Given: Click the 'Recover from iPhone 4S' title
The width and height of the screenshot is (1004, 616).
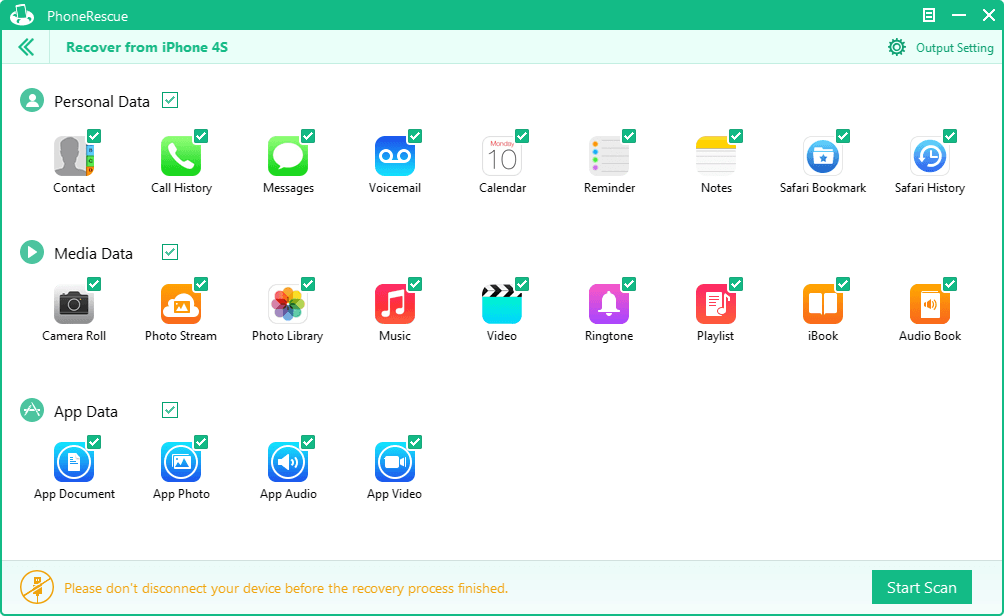Looking at the screenshot, I should click(x=147, y=47).
